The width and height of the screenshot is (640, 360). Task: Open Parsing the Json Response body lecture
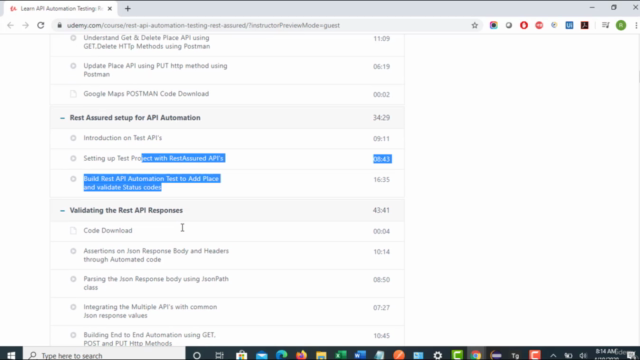156,283
